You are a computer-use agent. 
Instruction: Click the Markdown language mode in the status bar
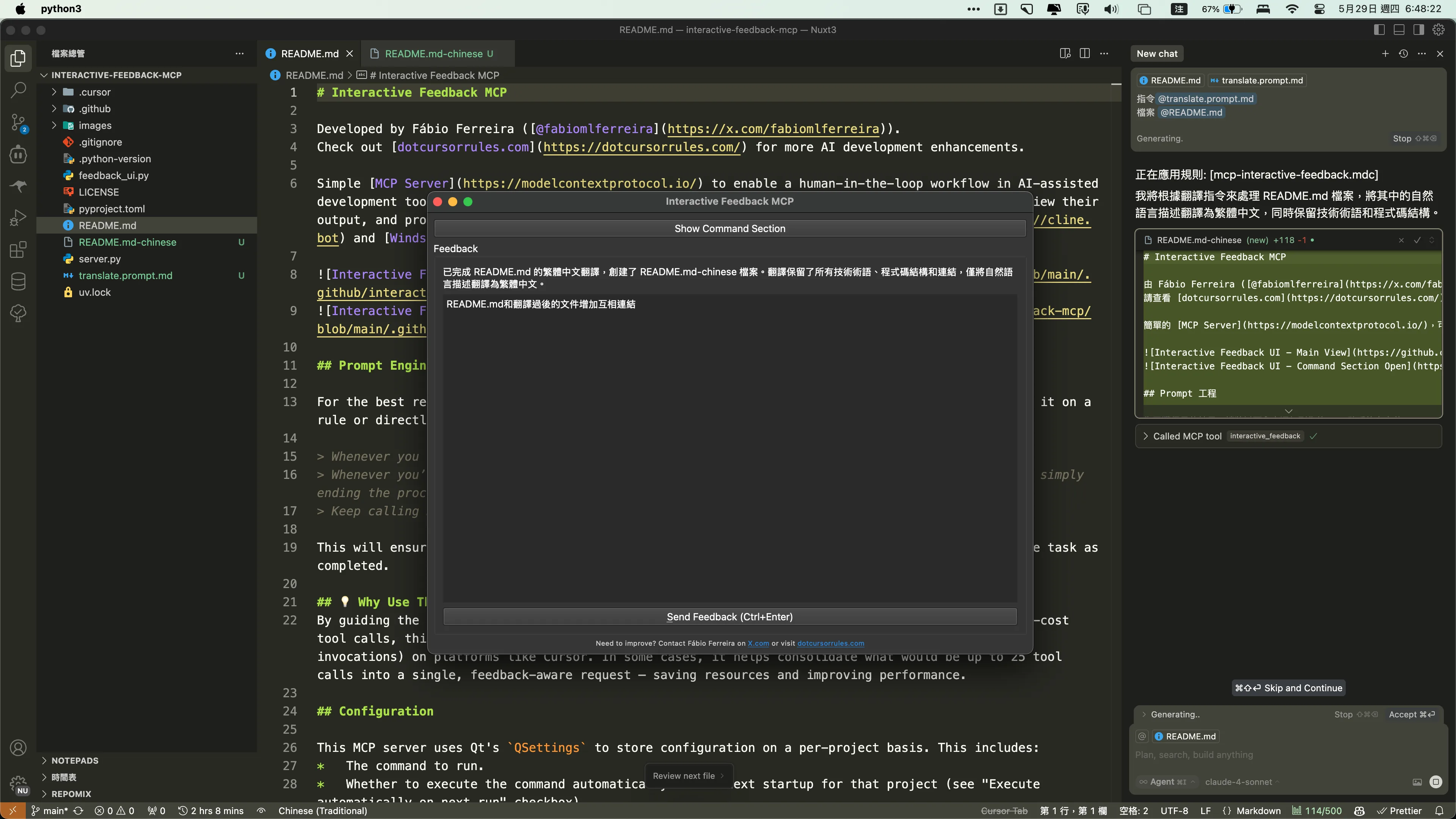click(x=1258, y=811)
